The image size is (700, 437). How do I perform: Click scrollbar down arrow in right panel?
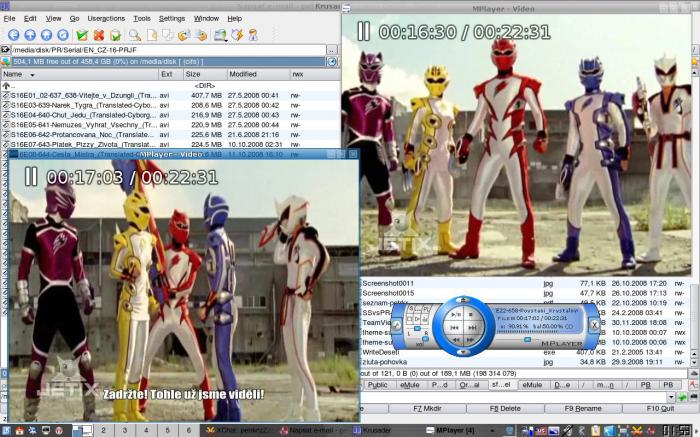694,362
